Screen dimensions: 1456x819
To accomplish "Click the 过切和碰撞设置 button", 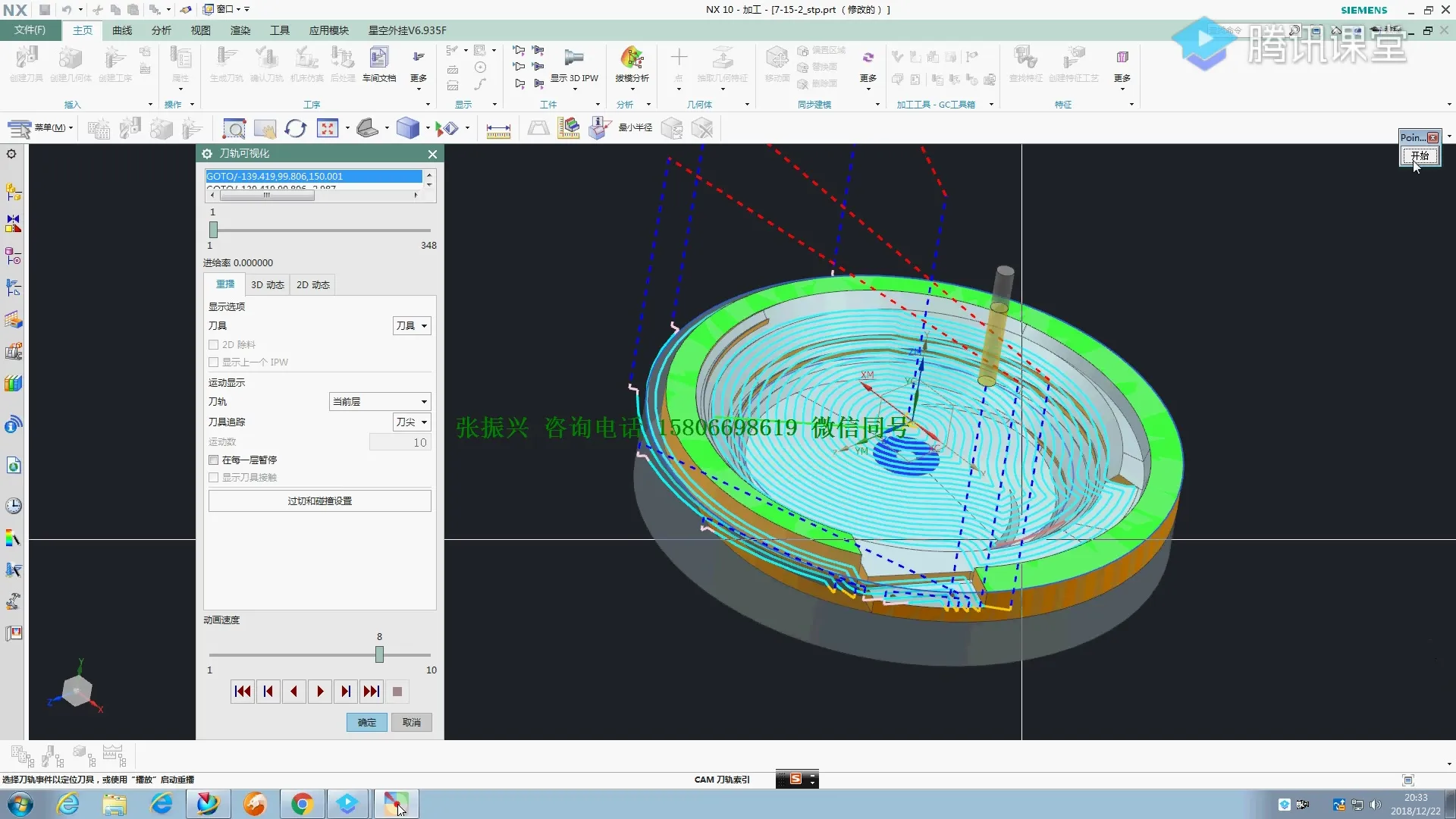I will (319, 501).
